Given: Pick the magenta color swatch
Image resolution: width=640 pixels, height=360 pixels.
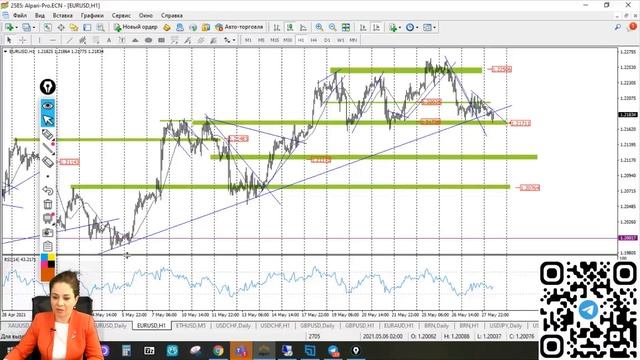Looking at the screenshot, I should (44, 264).
